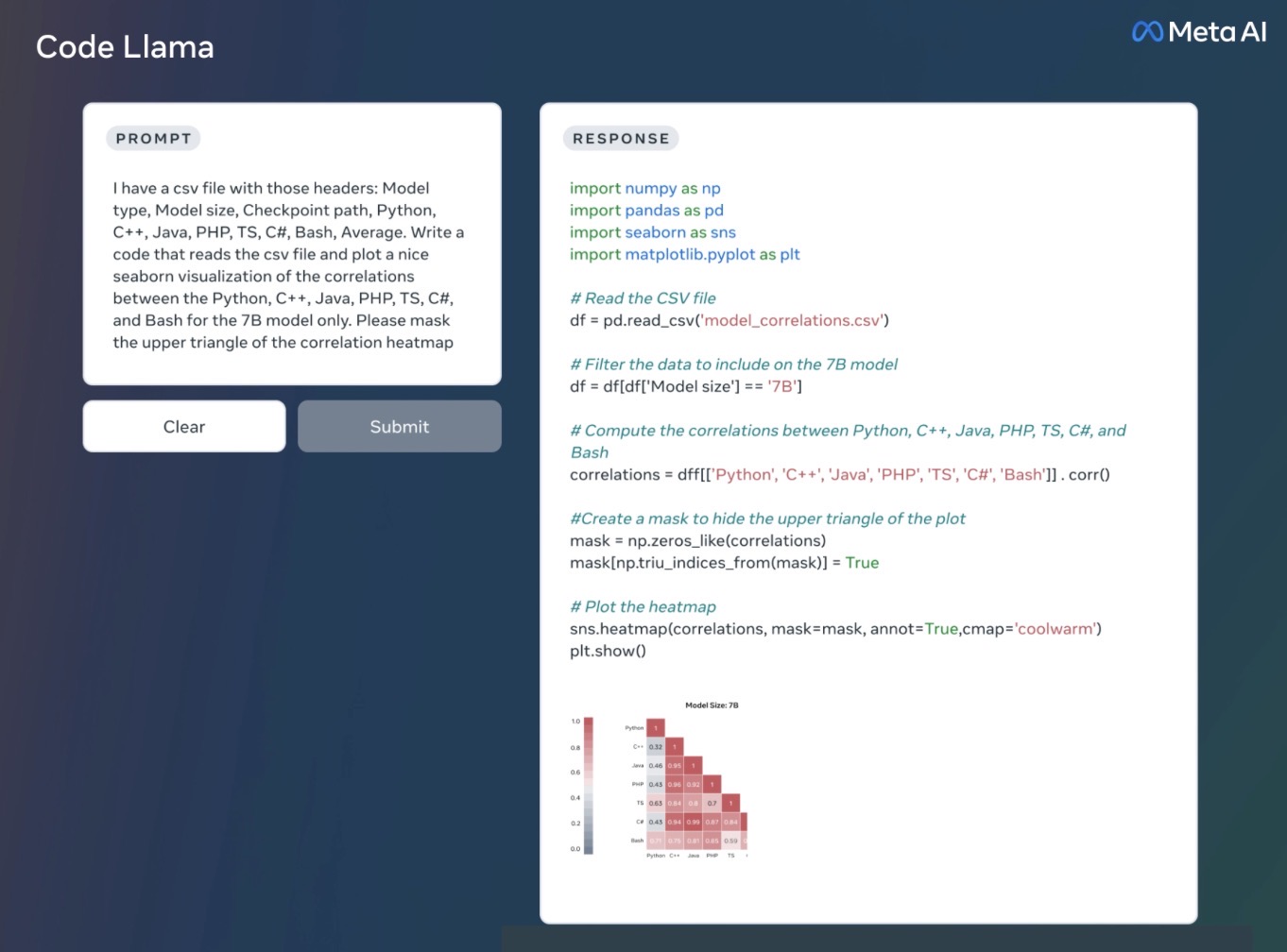Click the Submit button
Image resolution: width=1287 pixels, height=952 pixels.
400,427
